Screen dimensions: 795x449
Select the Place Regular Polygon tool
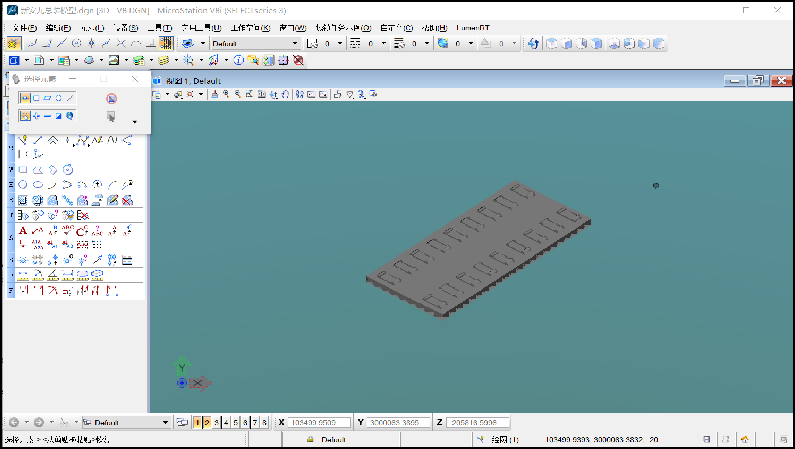click(68, 170)
